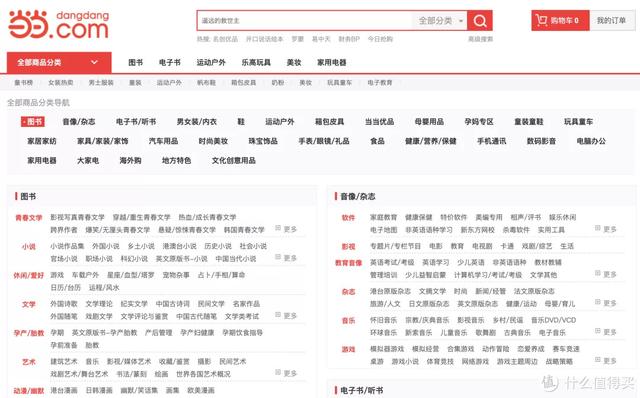Click the 动漫/幽默 red category label
The image size is (640, 398).
[x=29, y=391]
